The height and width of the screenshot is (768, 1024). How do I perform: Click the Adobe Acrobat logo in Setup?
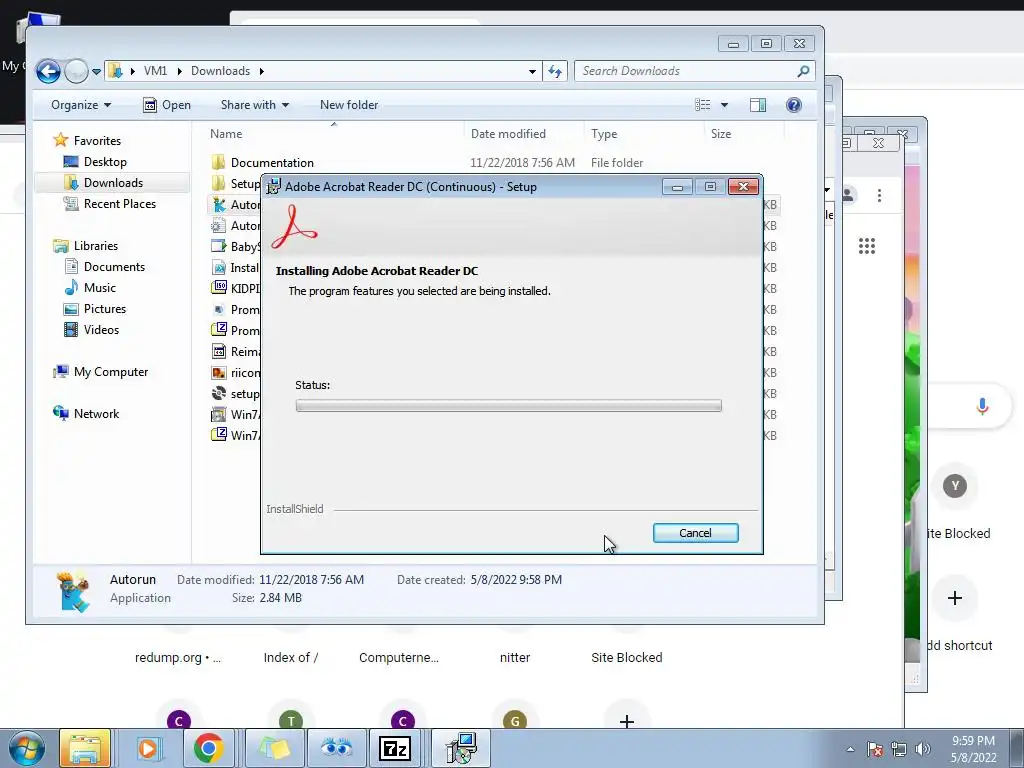point(294,227)
